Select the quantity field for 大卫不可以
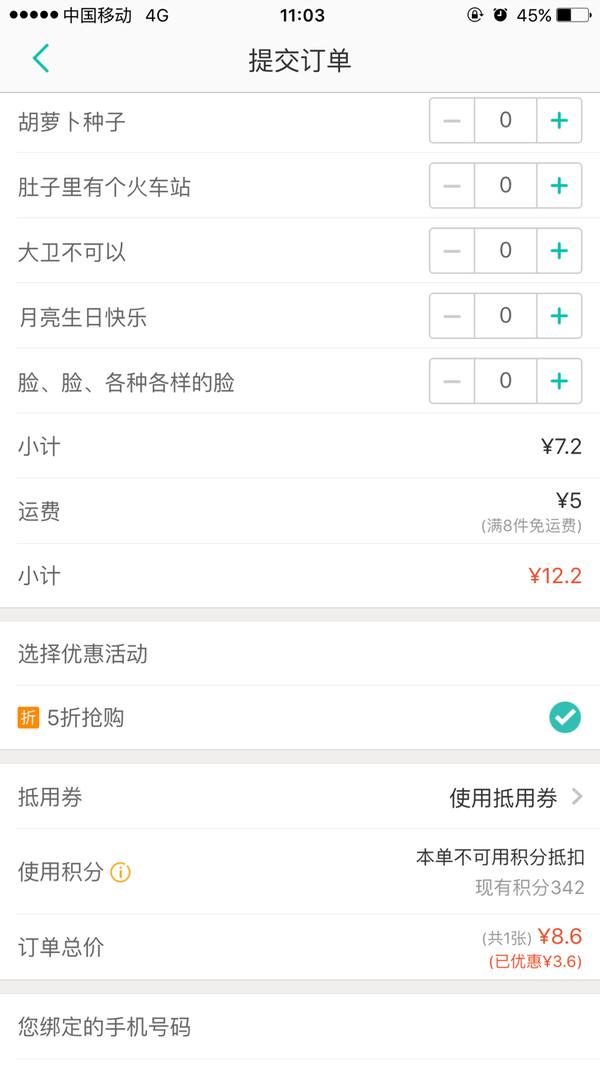 point(506,251)
